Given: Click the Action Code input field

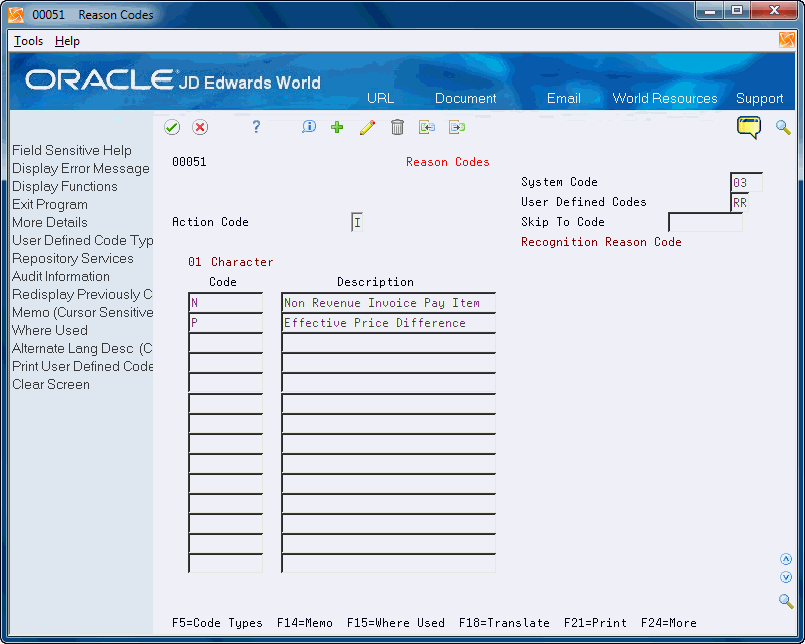Looking at the screenshot, I should click(357, 222).
